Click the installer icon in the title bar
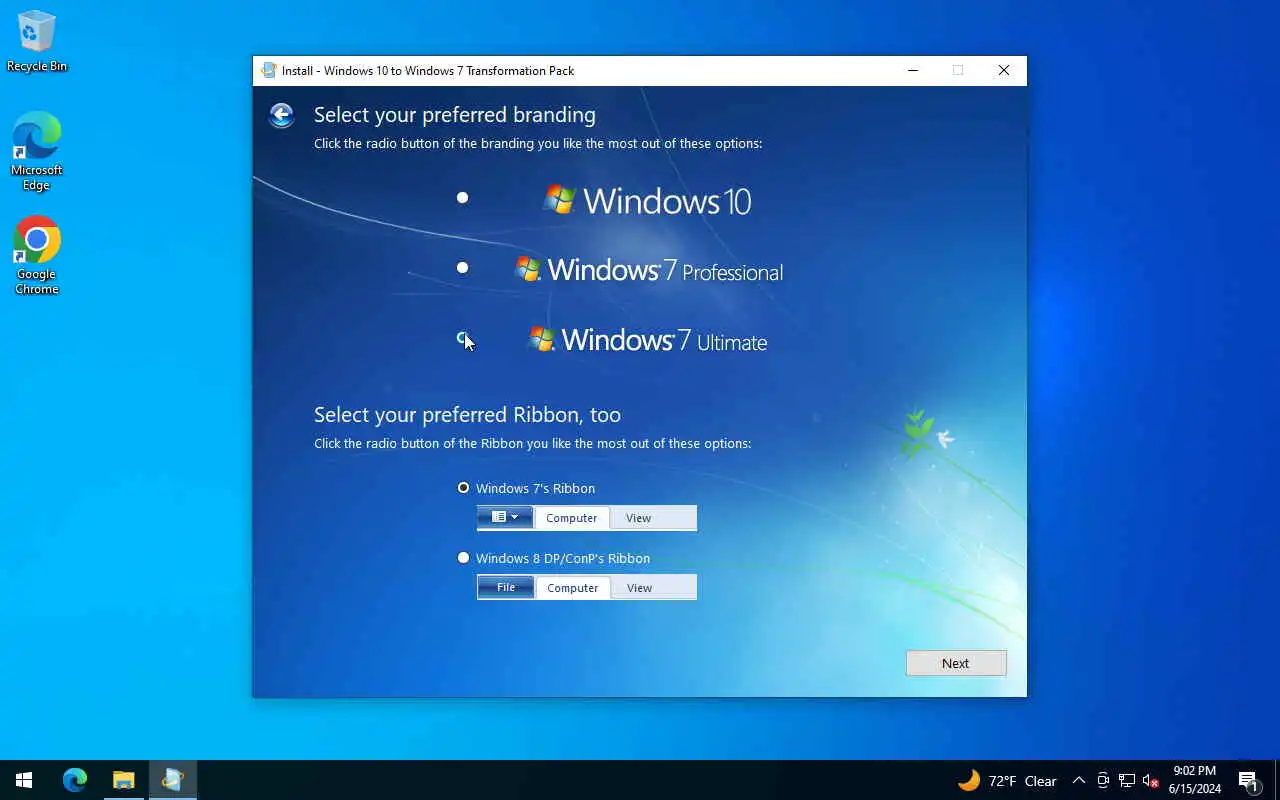This screenshot has width=1280, height=800. [268, 70]
